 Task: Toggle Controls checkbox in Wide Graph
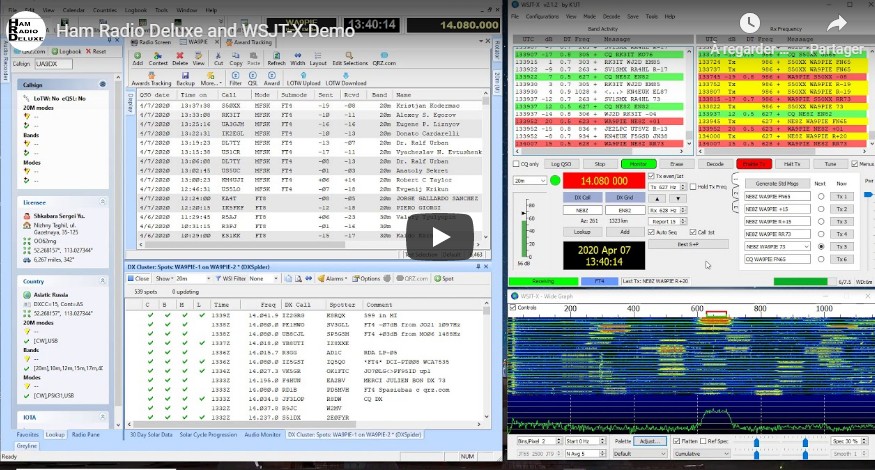(513, 308)
